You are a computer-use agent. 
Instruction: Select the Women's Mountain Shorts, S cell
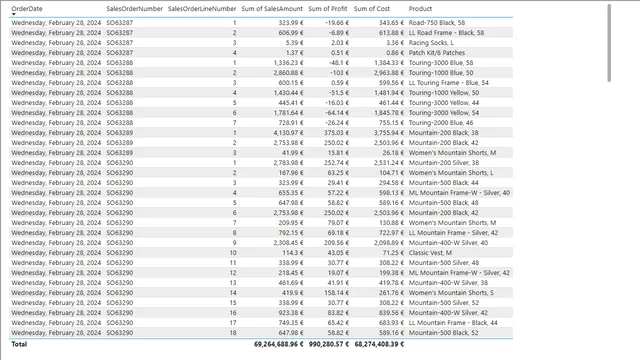[451, 293]
